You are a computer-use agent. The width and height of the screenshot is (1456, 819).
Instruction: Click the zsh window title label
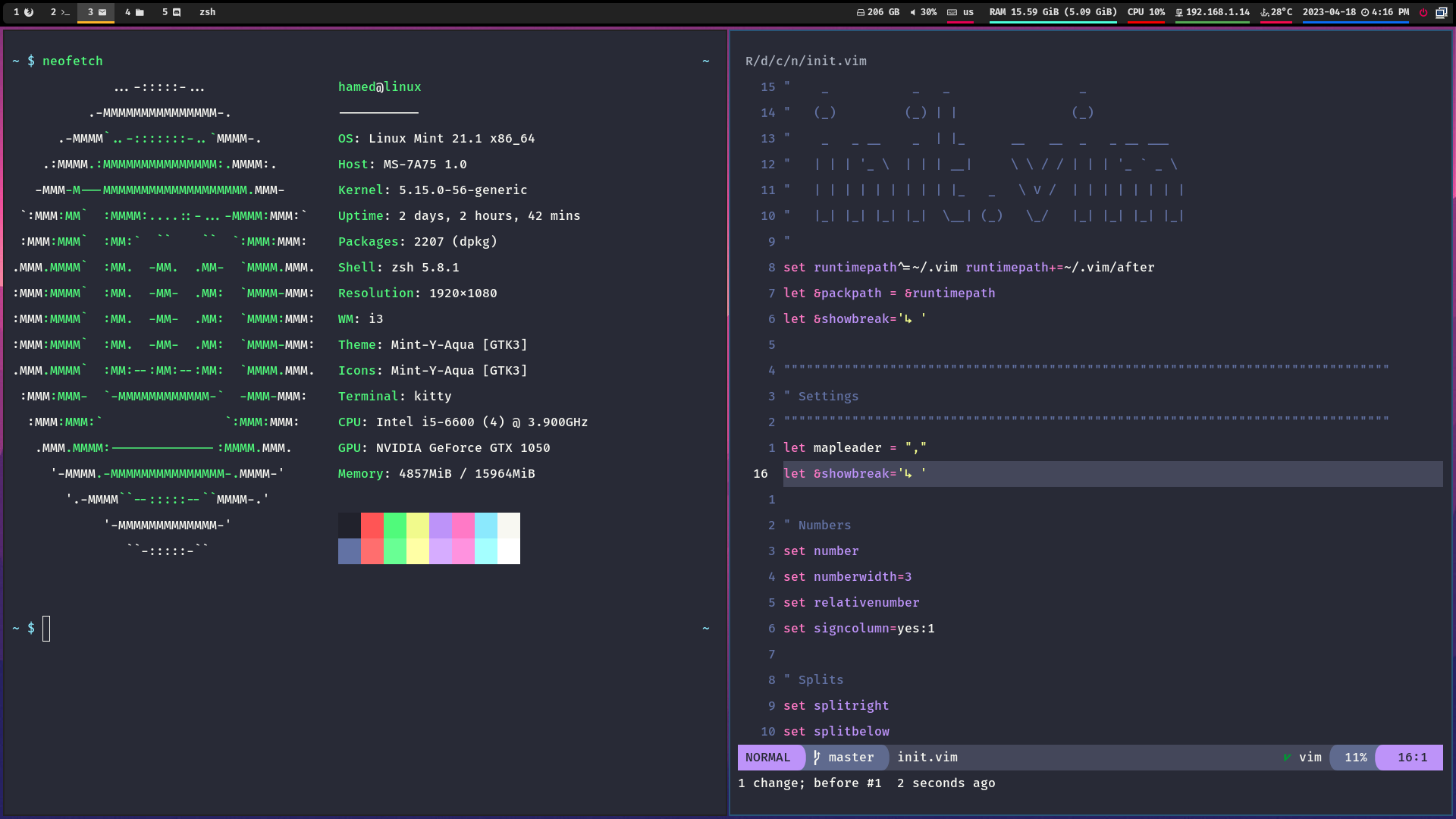(x=207, y=12)
